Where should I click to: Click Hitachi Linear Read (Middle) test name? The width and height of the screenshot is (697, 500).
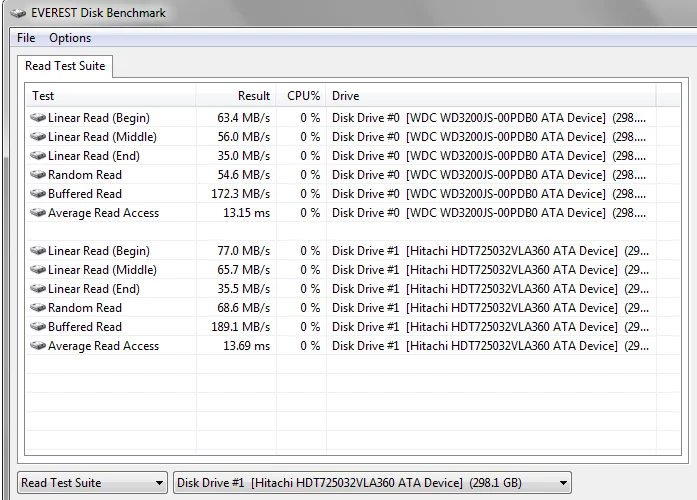[102, 270]
